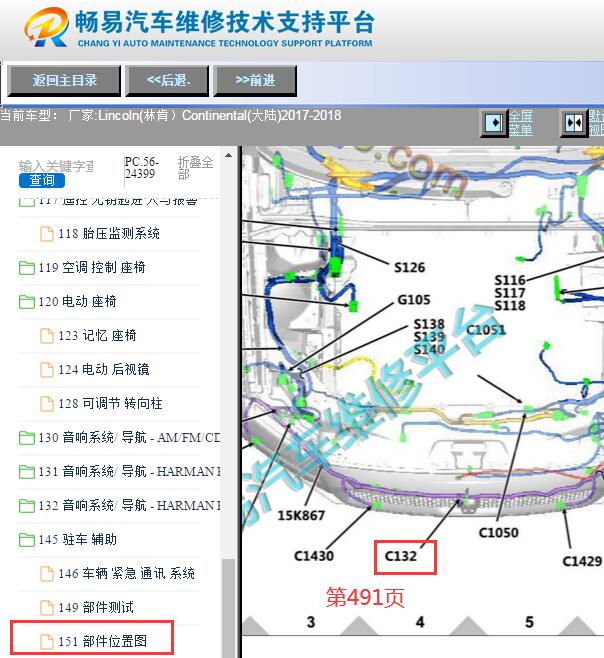Click the C1429 connector label
The image size is (604, 658).
click(x=582, y=561)
